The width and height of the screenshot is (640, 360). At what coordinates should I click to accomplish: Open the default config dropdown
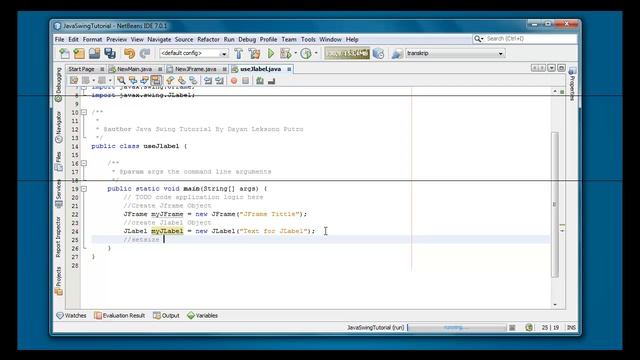tap(224, 54)
